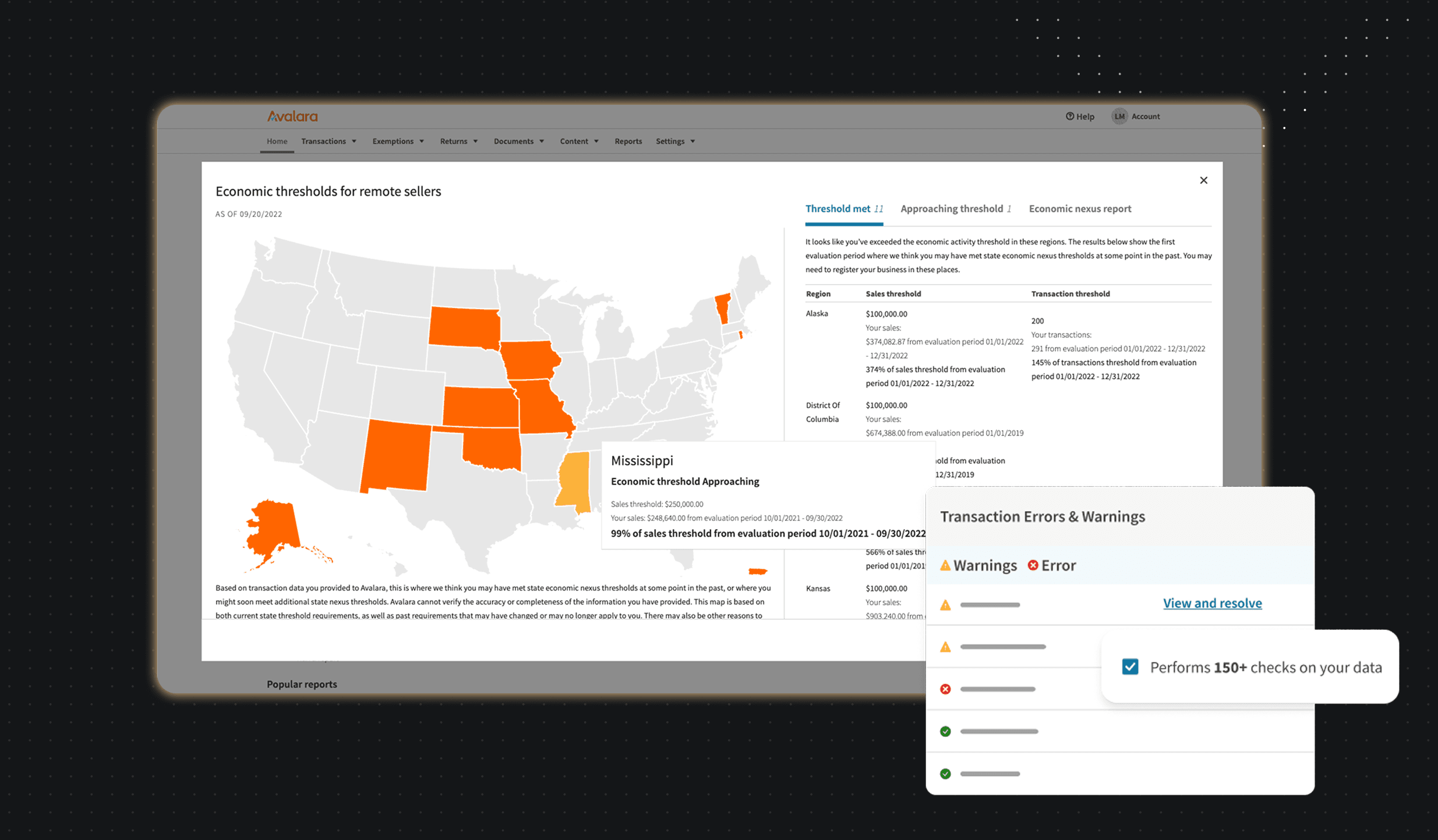This screenshot has height=840, width=1438.
Task: Click the Error heading red icon
Action: click(1033, 565)
